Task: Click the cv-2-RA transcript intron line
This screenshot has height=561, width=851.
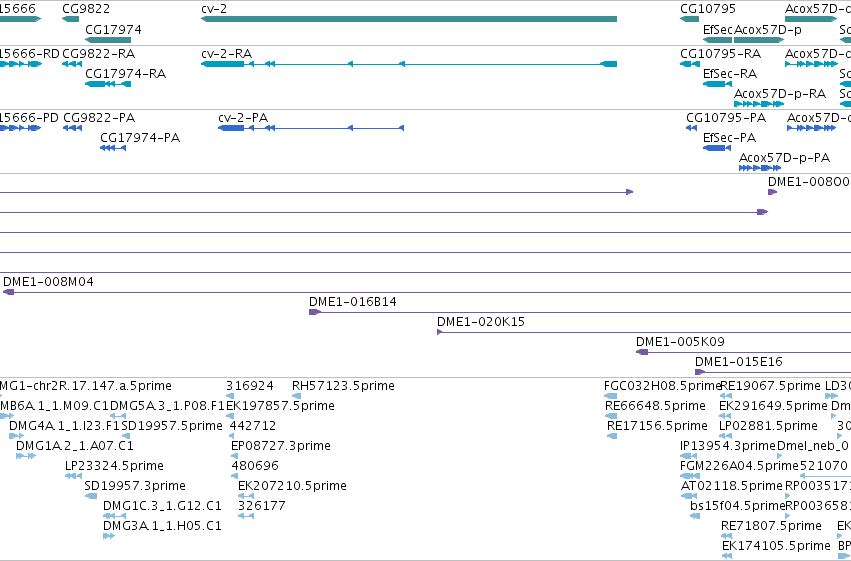Action: (409, 64)
